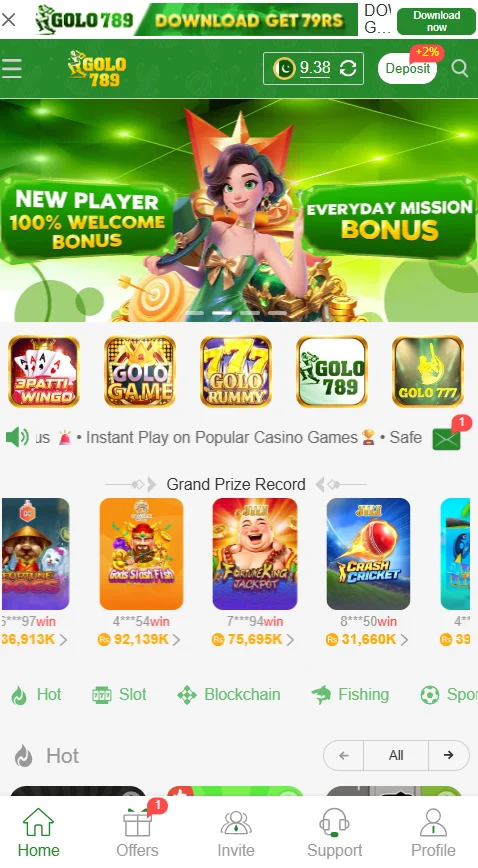This screenshot has height=868, width=478.
Task: Open the Golo Rummy 777 icon
Action: coord(236,371)
